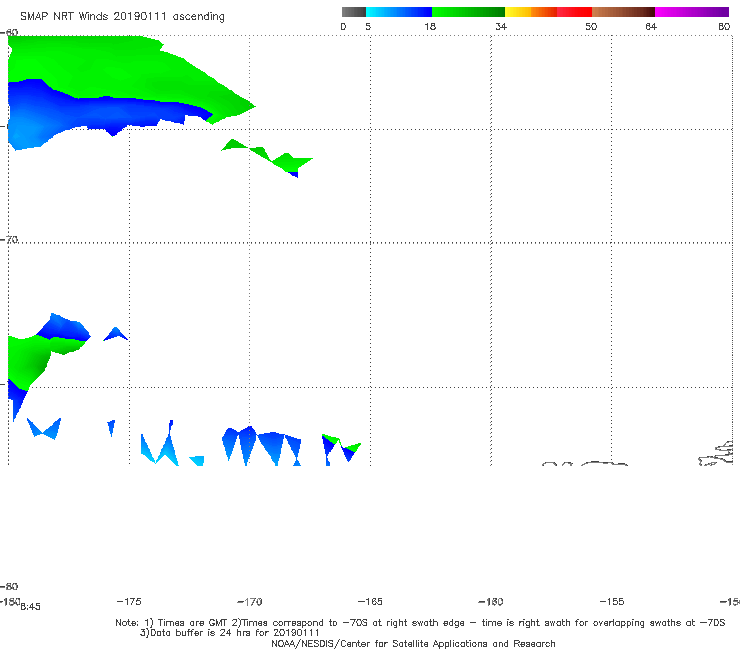Select the "-165" longitude axis label
740x650 pixels.
pyautogui.click(x=370, y=601)
